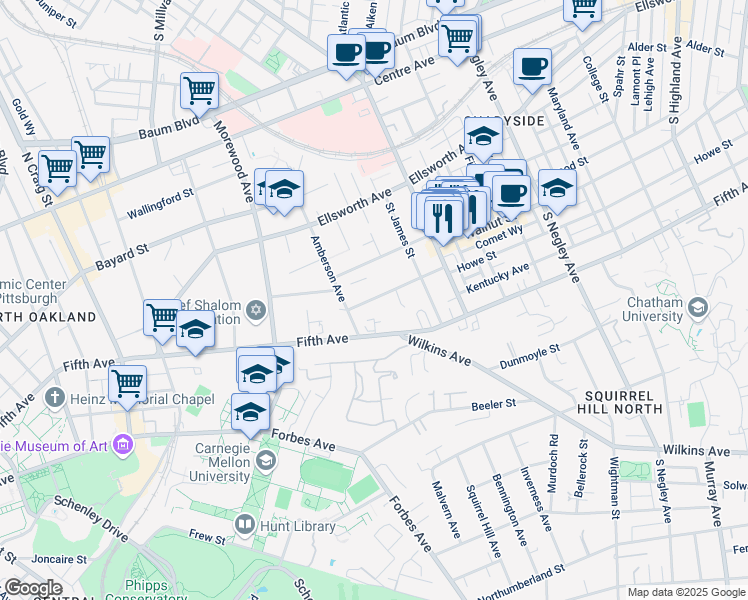Select the school marker on Fifth Ave near Rodef Shalom

click(x=195, y=331)
